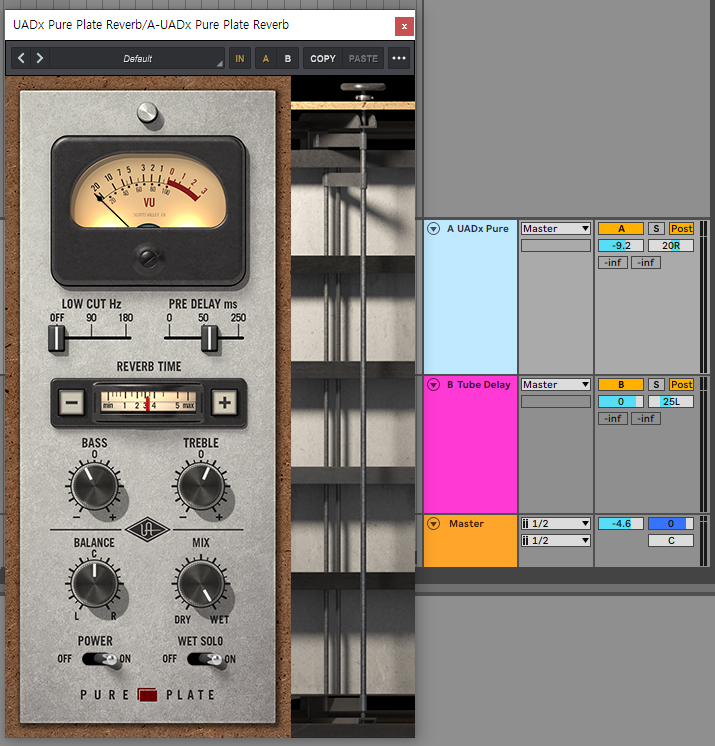Click the second -inf send on track B
Viewport: 715px width, 746px height.
646,419
